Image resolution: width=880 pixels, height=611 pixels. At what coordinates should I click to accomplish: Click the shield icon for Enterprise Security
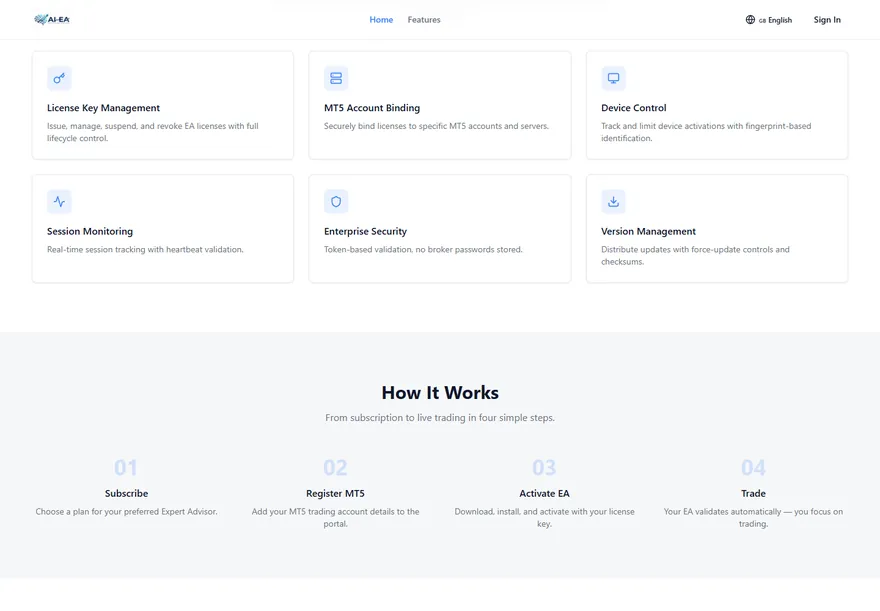336,201
